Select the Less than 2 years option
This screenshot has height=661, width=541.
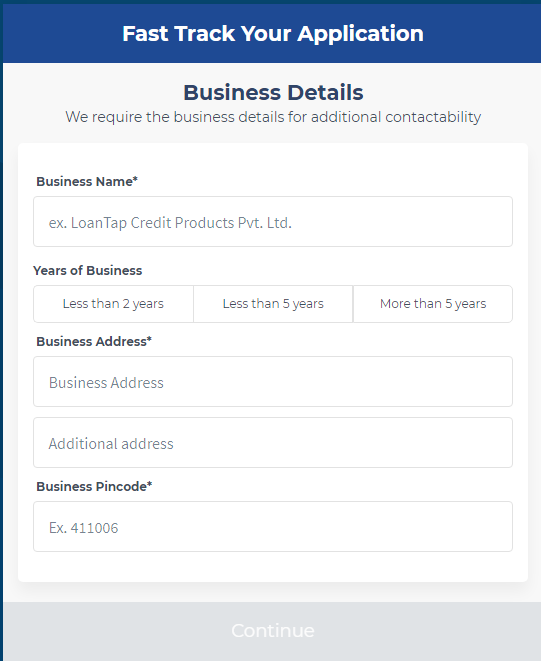point(113,304)
